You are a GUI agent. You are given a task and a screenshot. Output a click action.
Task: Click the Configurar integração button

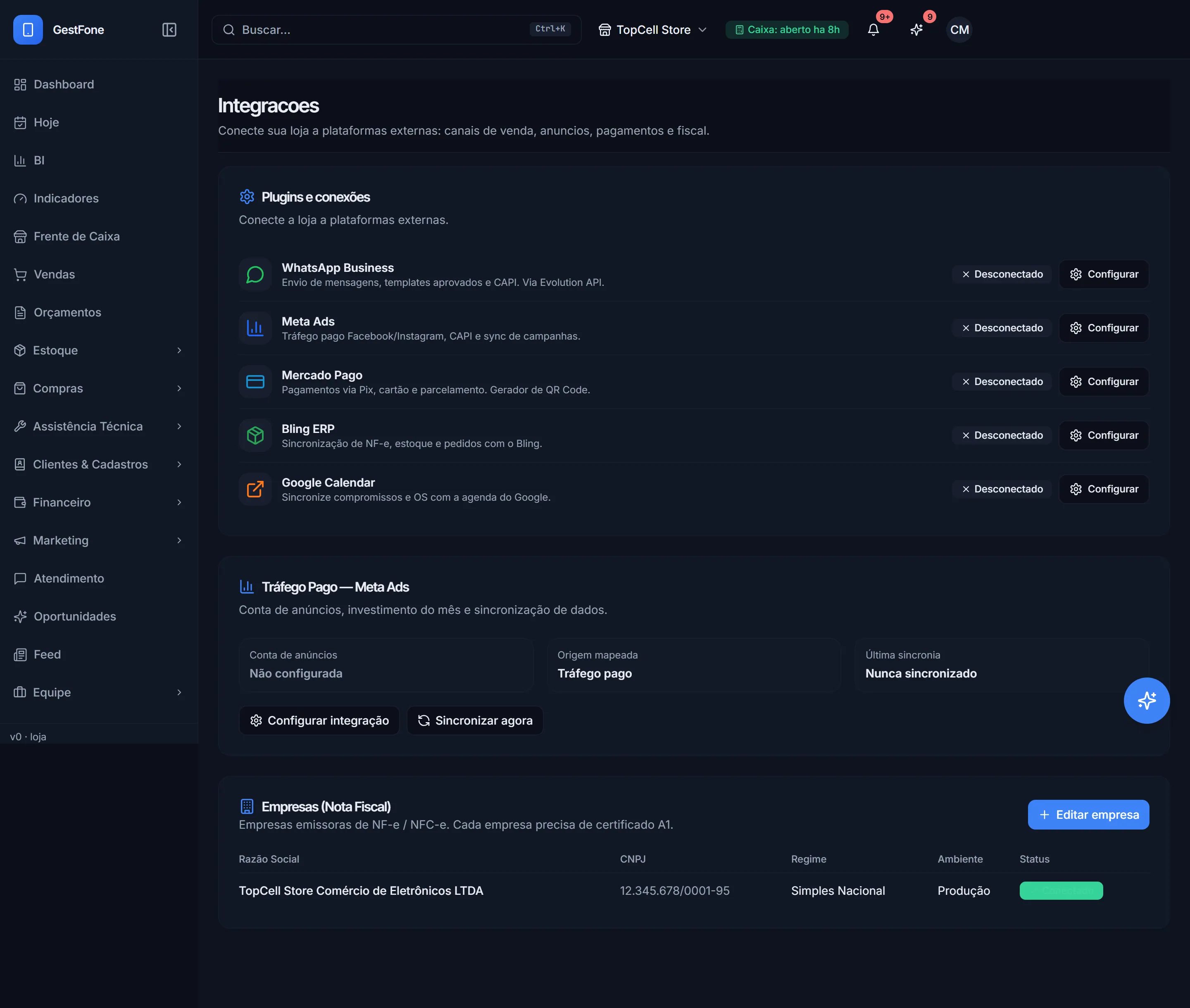tap(319, 720)
